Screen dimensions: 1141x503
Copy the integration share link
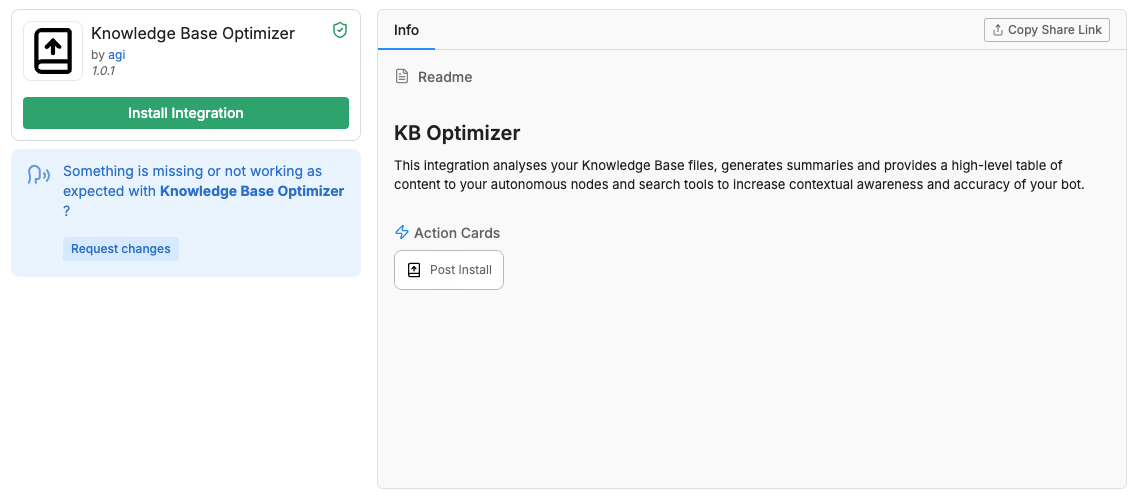click(x=1047, y=30)
